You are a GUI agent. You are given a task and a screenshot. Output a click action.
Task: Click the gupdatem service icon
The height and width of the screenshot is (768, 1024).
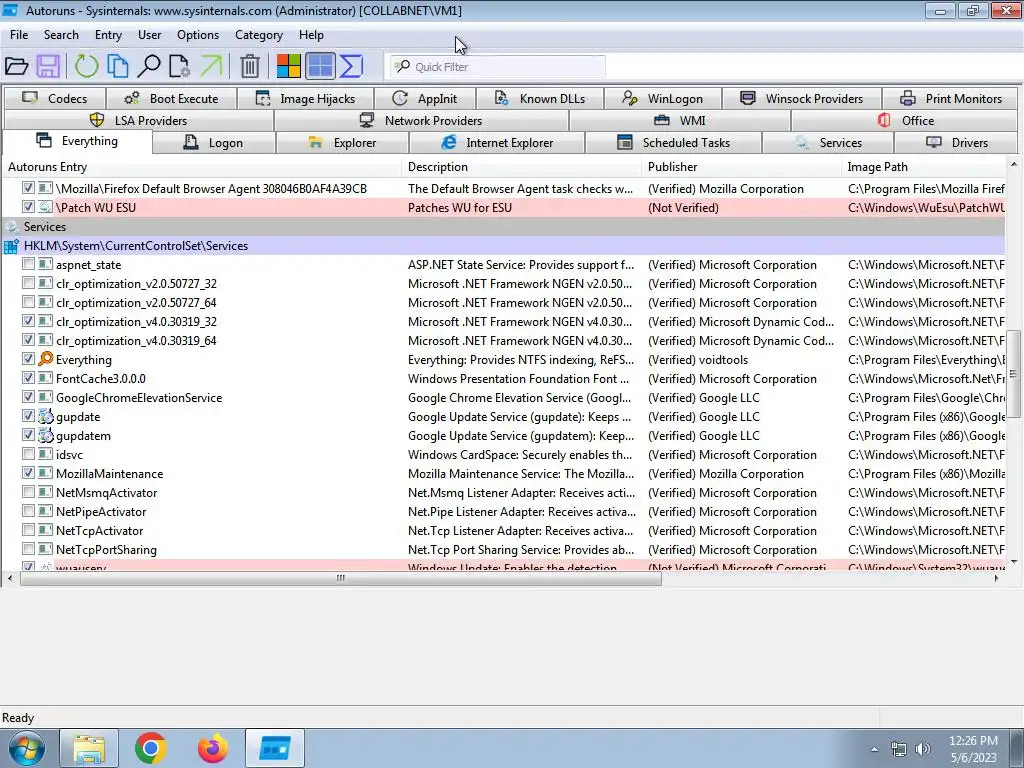46,435
